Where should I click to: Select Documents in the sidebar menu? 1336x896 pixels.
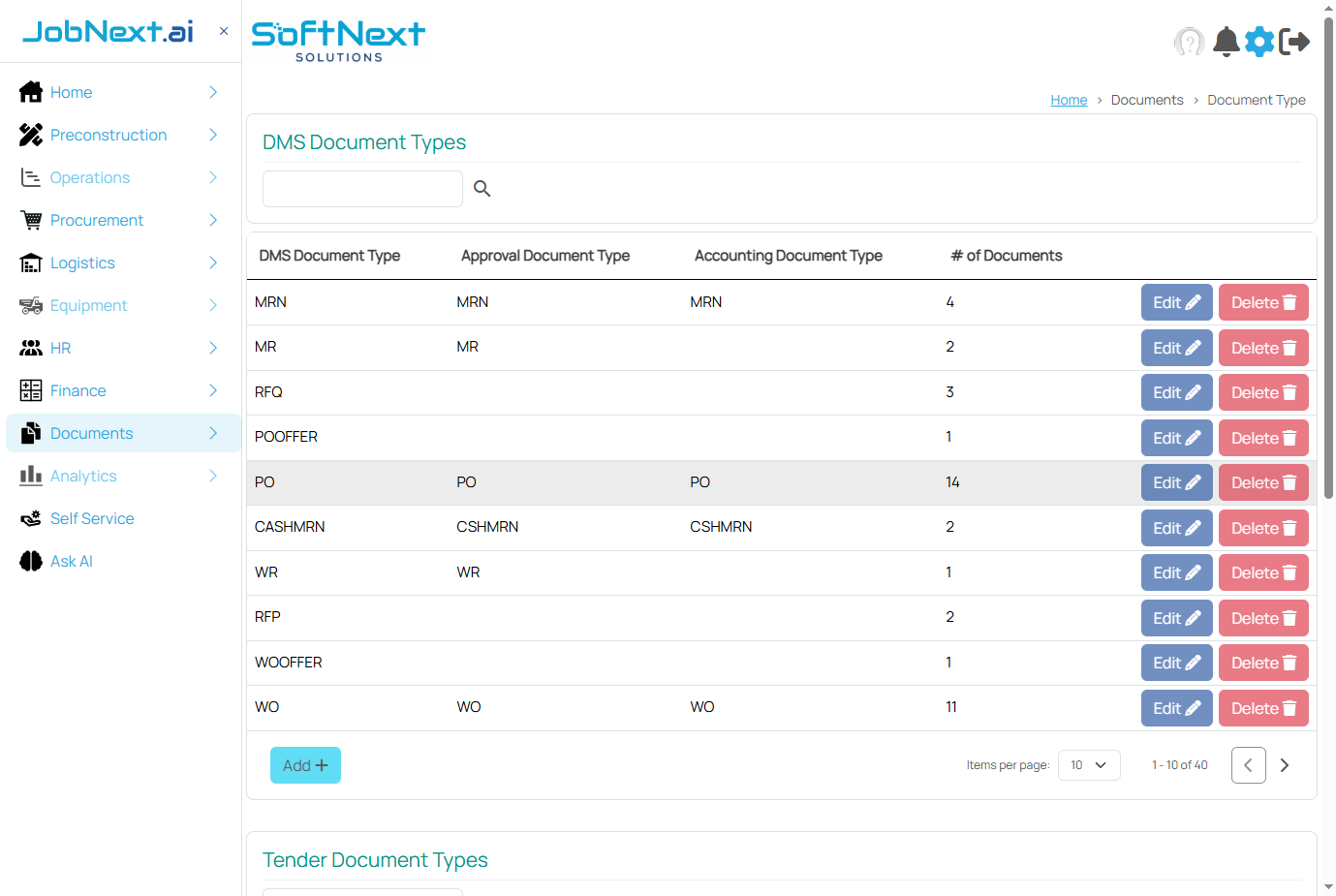(x=92, y=433)
